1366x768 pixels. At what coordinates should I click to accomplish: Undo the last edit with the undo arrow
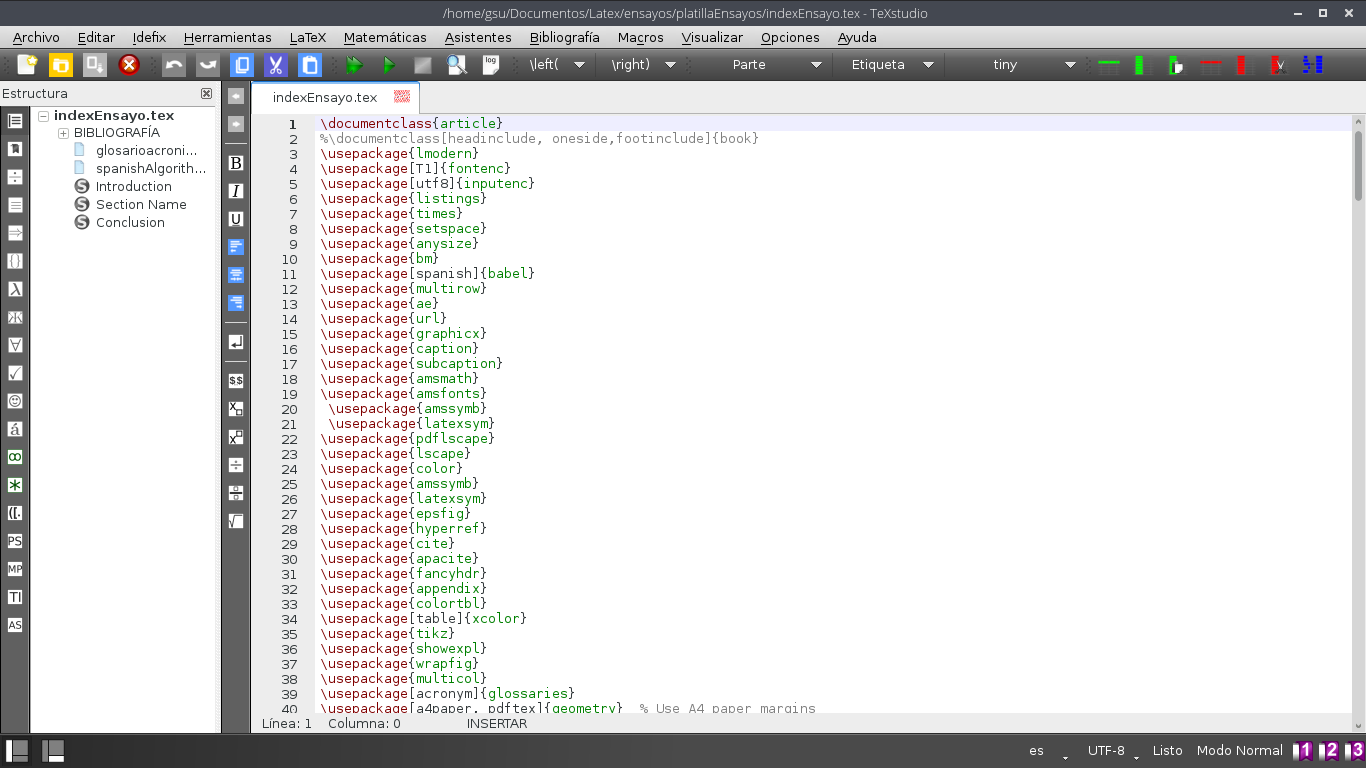172,64
